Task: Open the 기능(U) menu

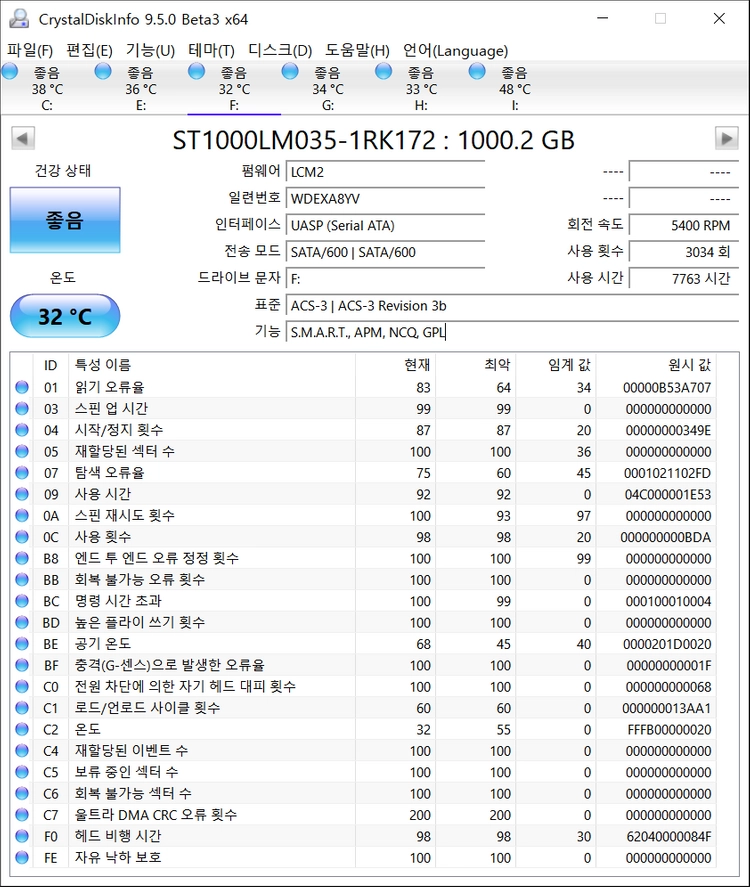Action: point(150,50)
